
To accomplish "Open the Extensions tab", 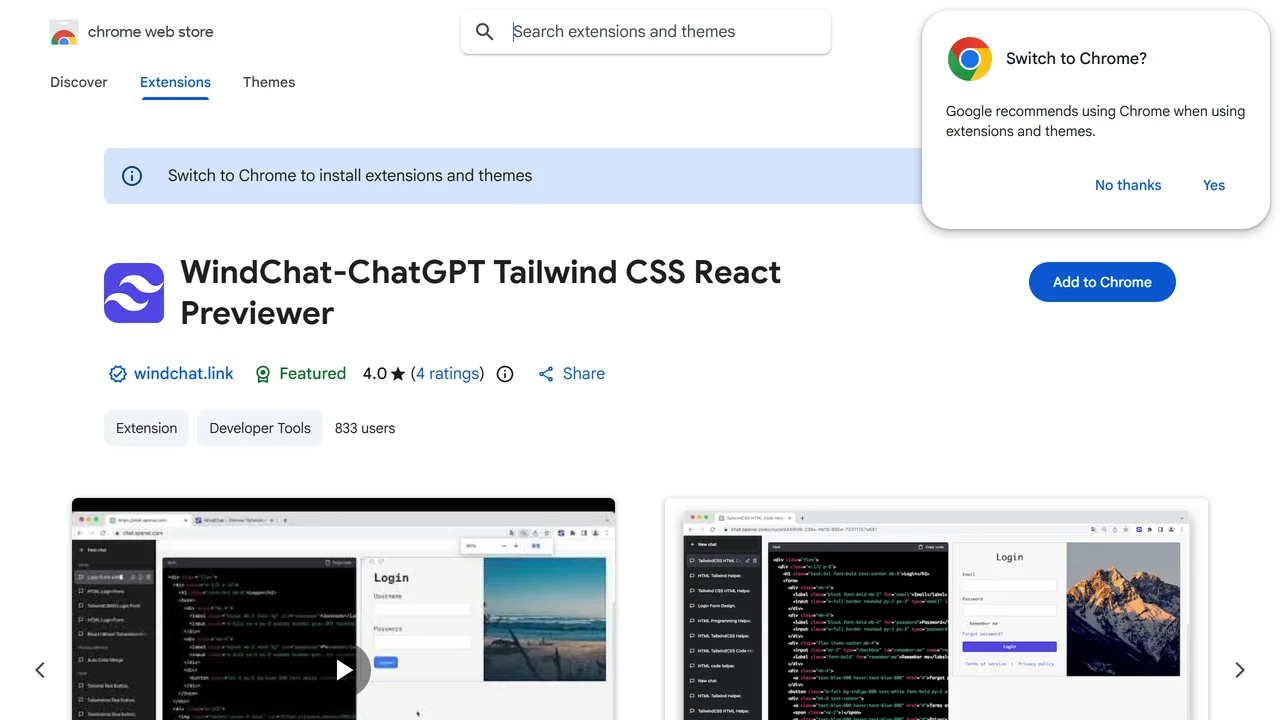I will coord(175,82).
